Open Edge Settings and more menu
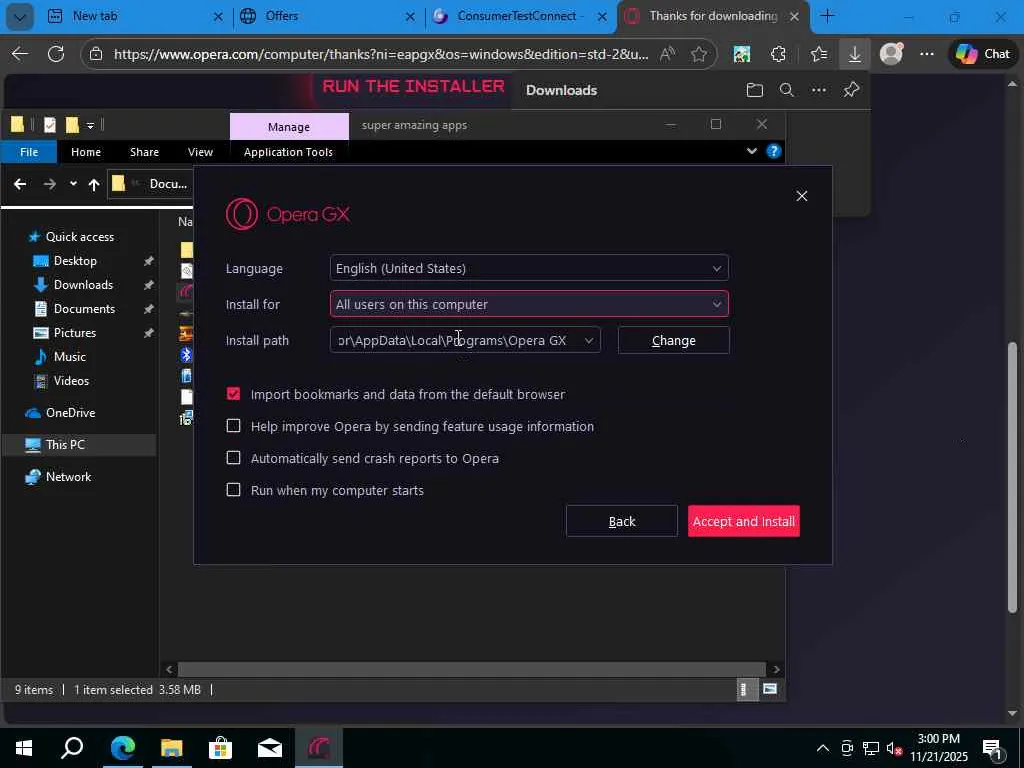The width and height of the screenshot is (1024, 768). [x=927, y=54]
